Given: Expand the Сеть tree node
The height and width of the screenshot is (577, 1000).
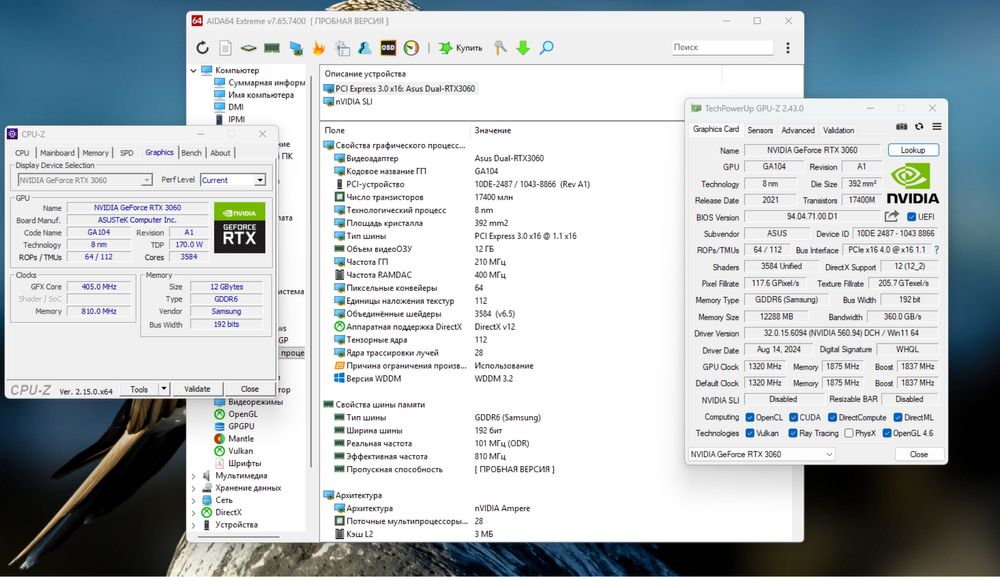Looking at the screenshot, I should click(193, 500).
